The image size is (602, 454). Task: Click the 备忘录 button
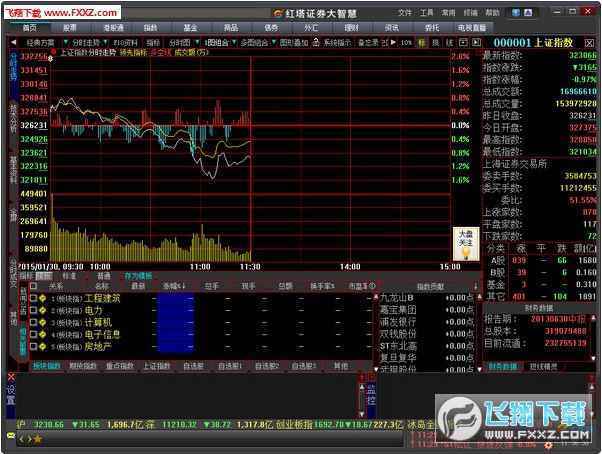click(368, 42)
